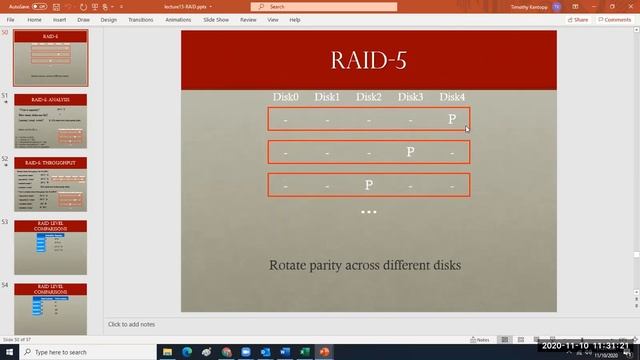Click the Save icon in title bar
Image resolution: width=640 pixels, height=360 pixels.
(x=56, y=7)
